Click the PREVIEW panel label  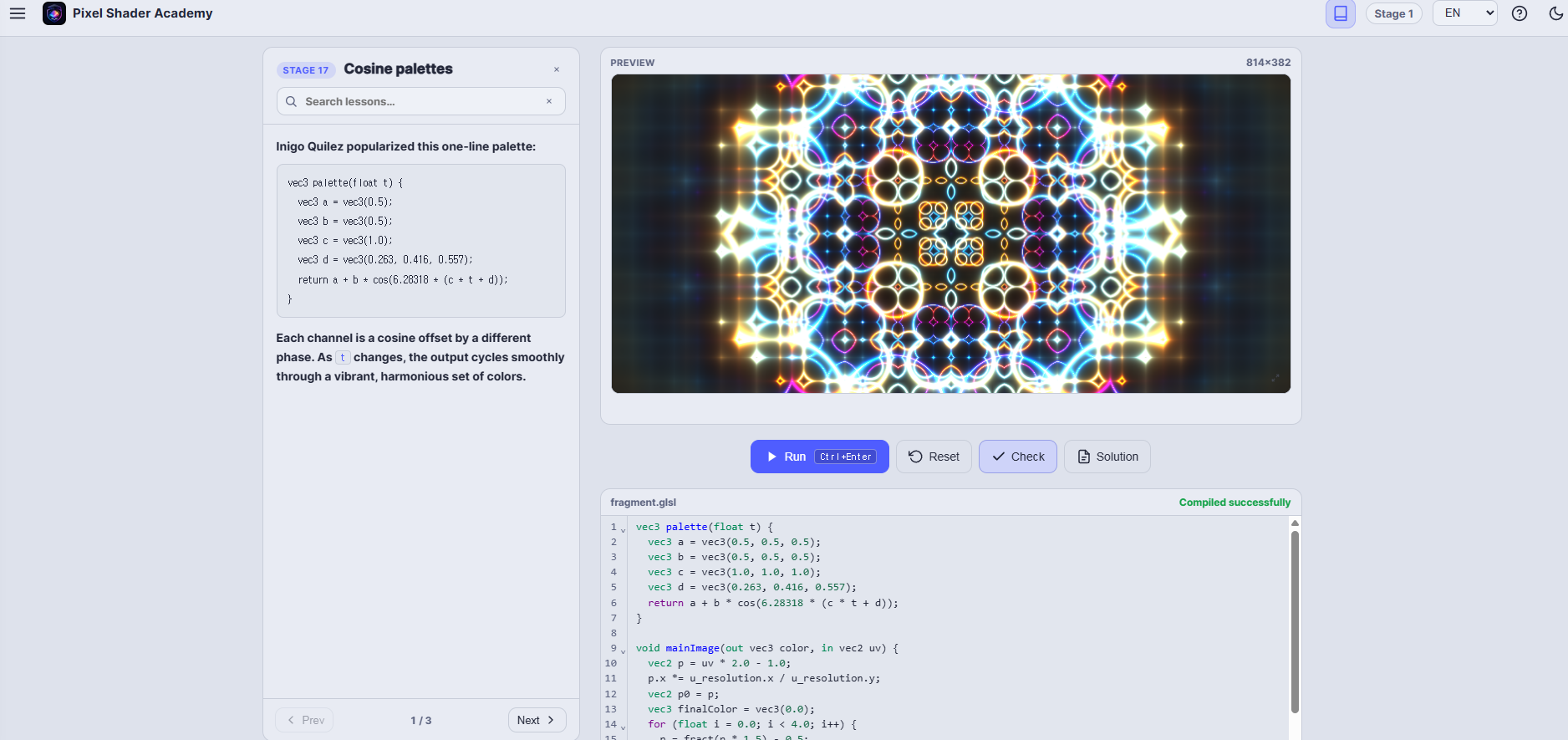(632, 63)
